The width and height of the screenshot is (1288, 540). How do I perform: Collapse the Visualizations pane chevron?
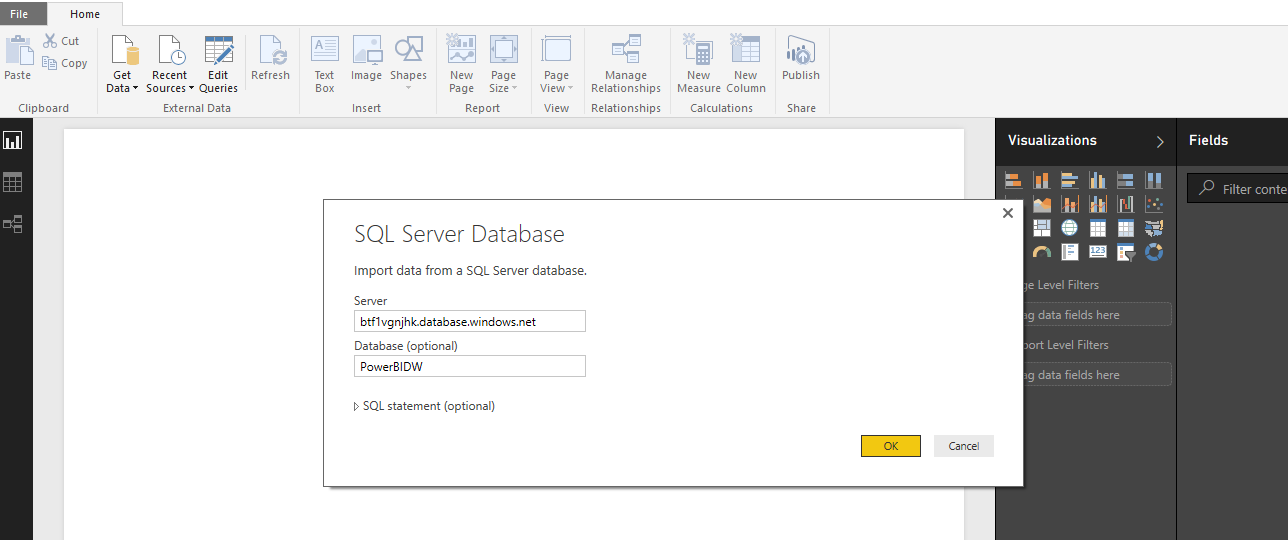[x=1160, y=142]
